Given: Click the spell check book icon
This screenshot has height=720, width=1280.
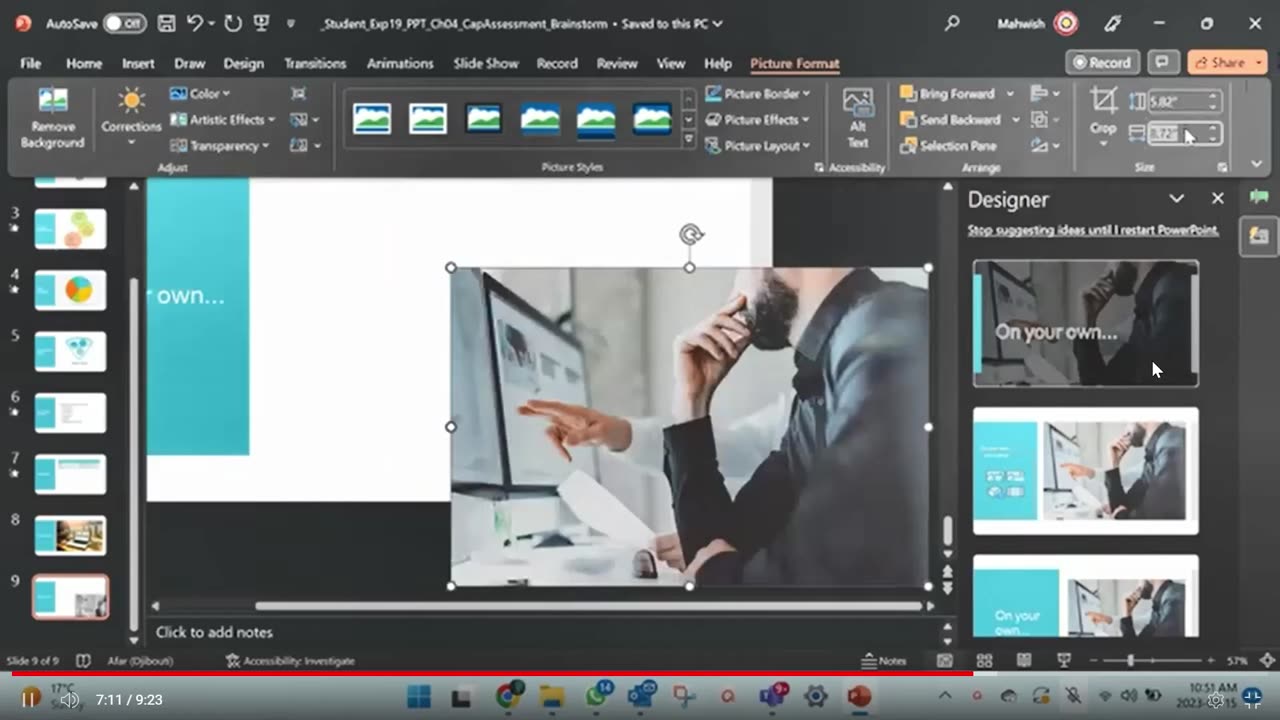Looking at the screenshot, I should (x=83, y=661).
